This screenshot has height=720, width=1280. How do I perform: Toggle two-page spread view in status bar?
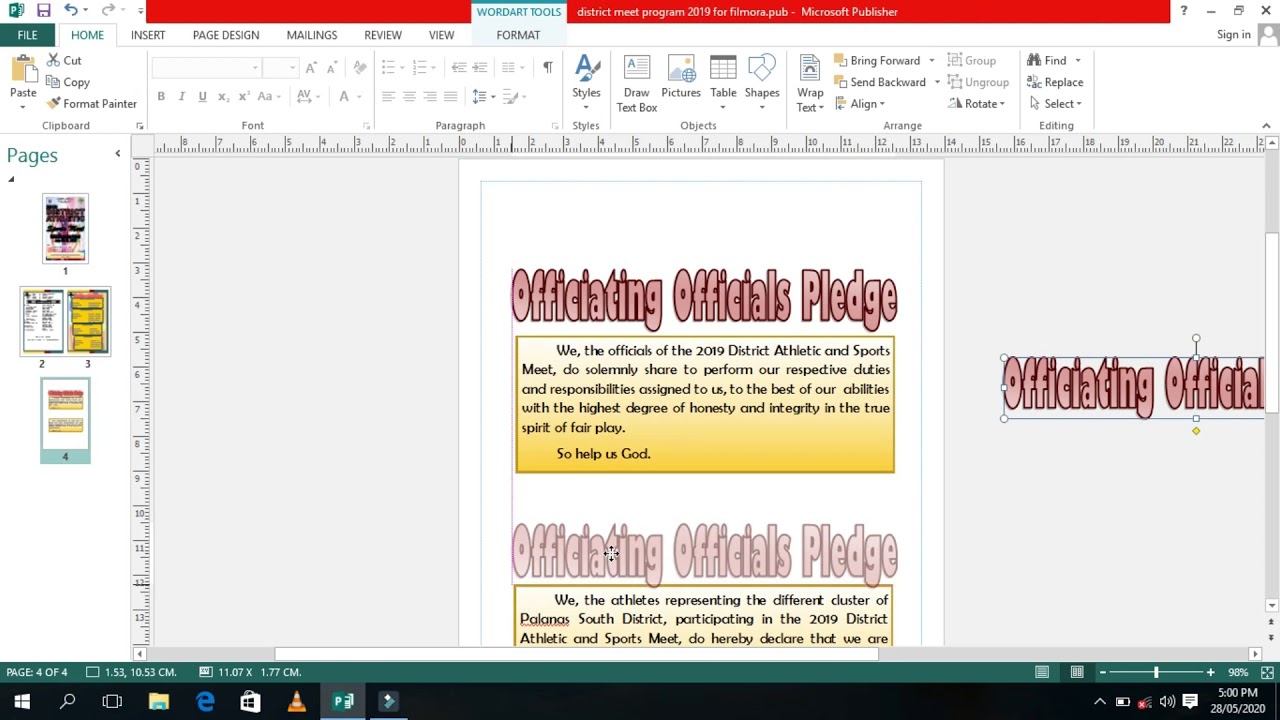click(1077, 672)
